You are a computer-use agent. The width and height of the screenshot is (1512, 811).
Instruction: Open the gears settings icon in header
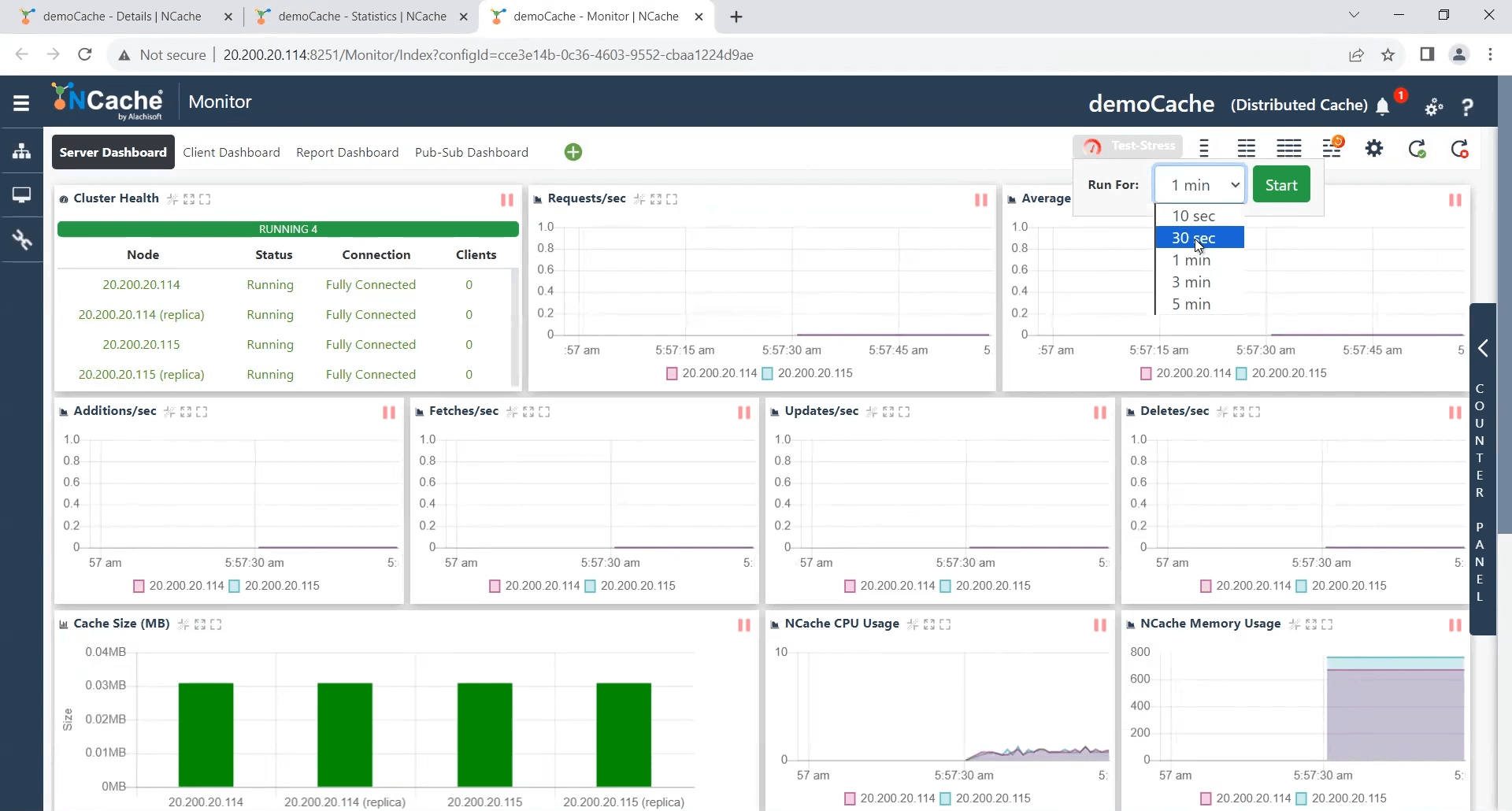1434,107
